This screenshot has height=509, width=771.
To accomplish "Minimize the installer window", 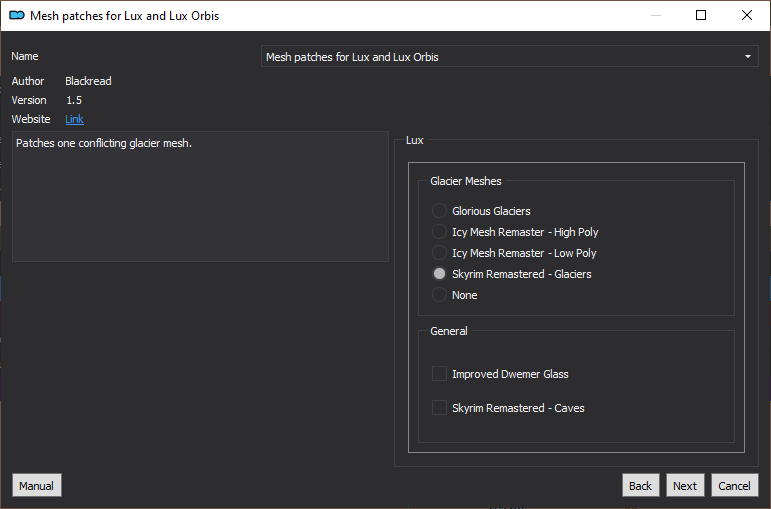I will (x=656, y=15).
